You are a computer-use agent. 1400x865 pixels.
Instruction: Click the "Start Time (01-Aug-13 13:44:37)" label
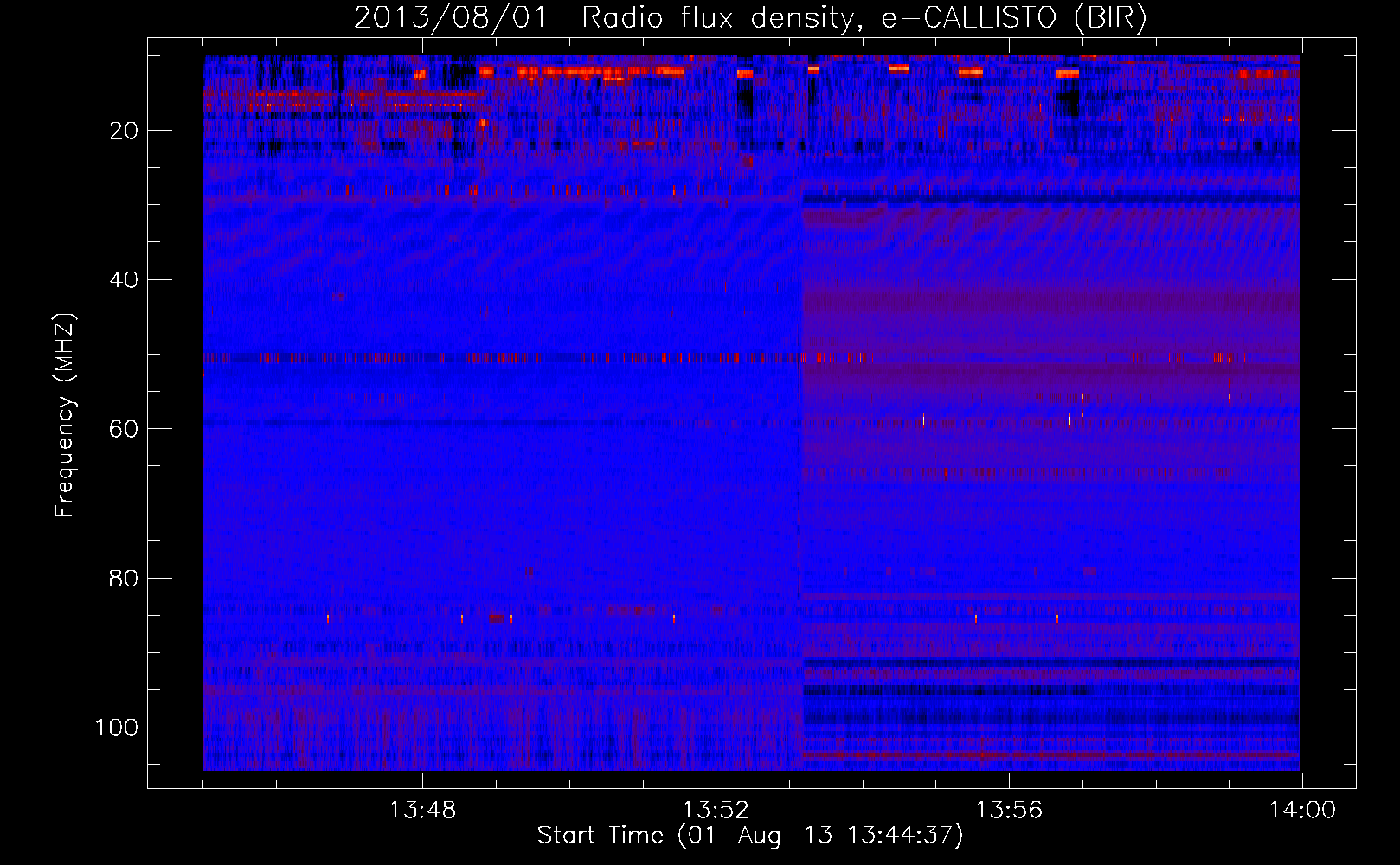[750, 836]
